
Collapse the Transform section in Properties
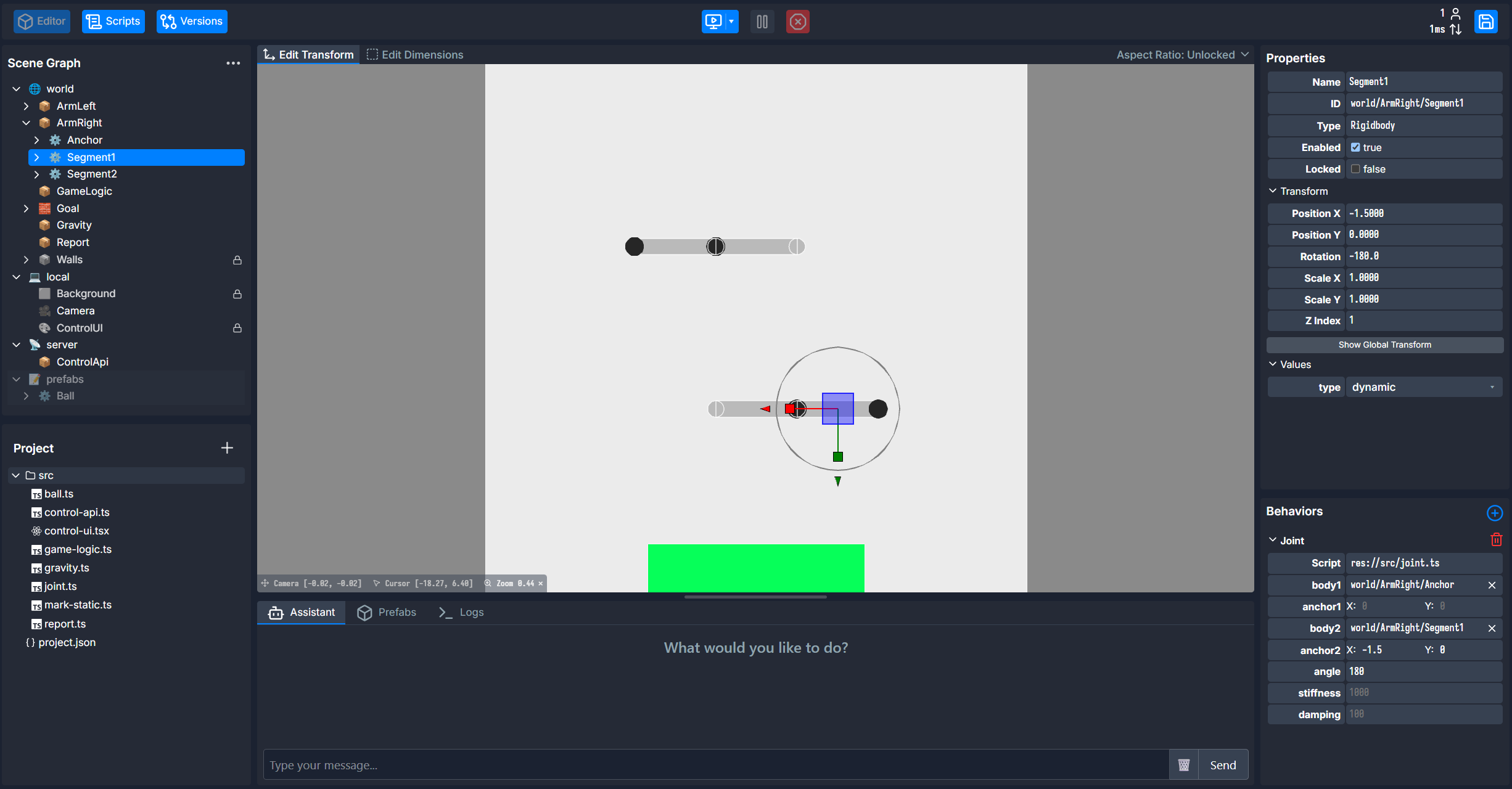click(1273, 191)
